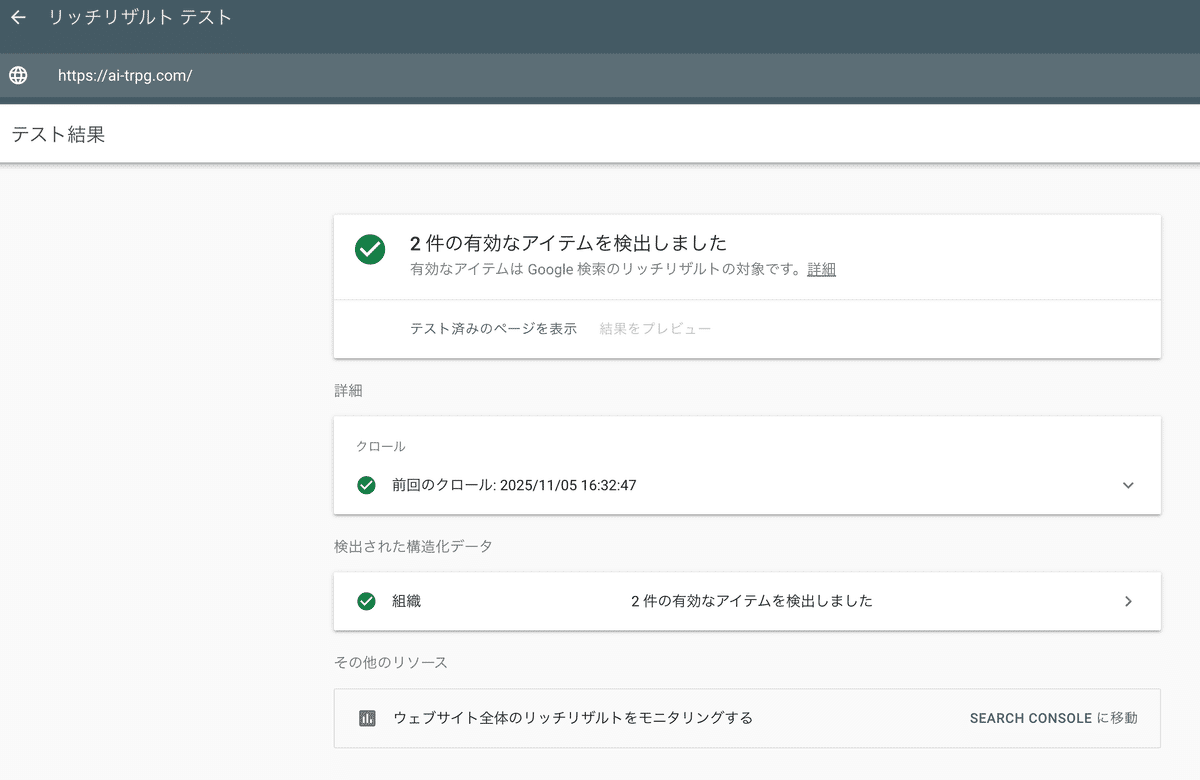This screenshot has height=780, width=1200.
Task: Click the 2 件の有効なアイテム summary heading
Action: (568, 243)
